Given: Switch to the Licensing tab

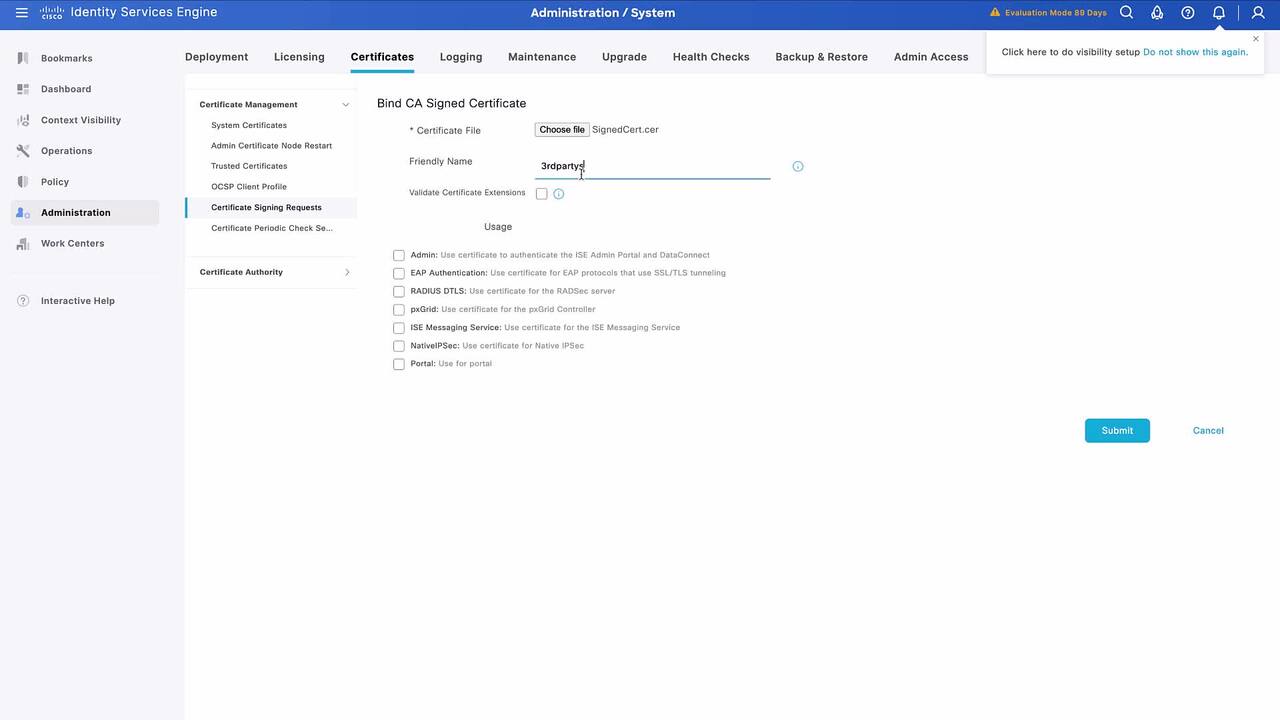Looking at the screenshot, I should (x=299, y=57).
